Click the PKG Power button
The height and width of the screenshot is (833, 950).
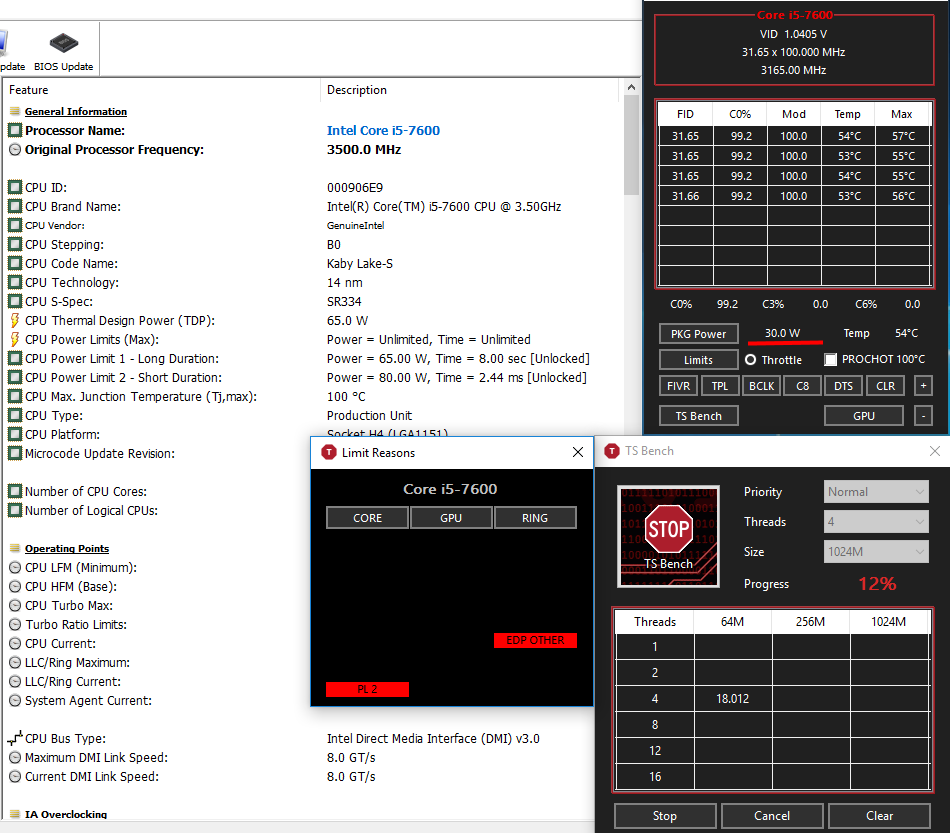coord(699,334)
